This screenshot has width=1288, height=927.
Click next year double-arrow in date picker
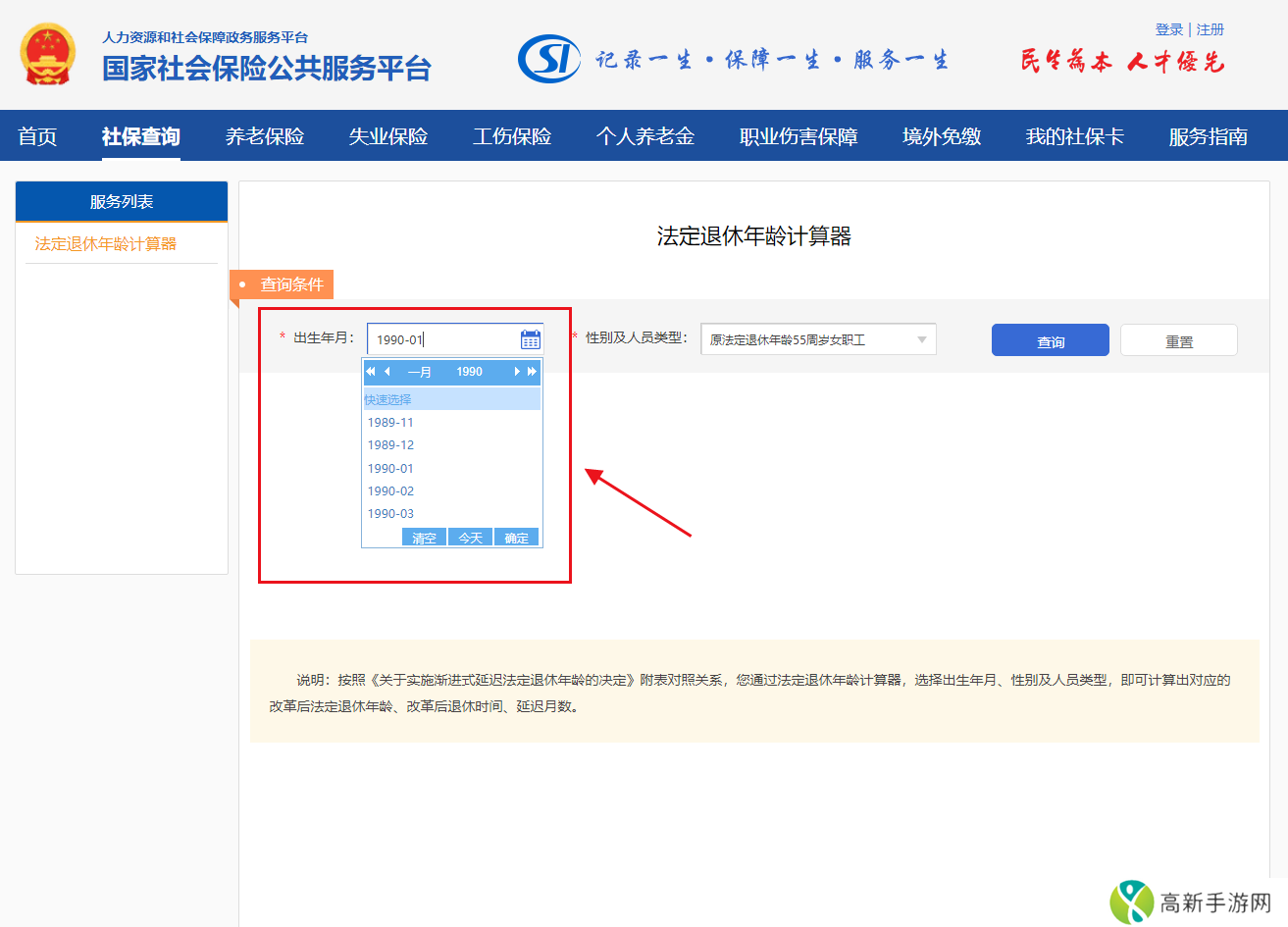533,372
